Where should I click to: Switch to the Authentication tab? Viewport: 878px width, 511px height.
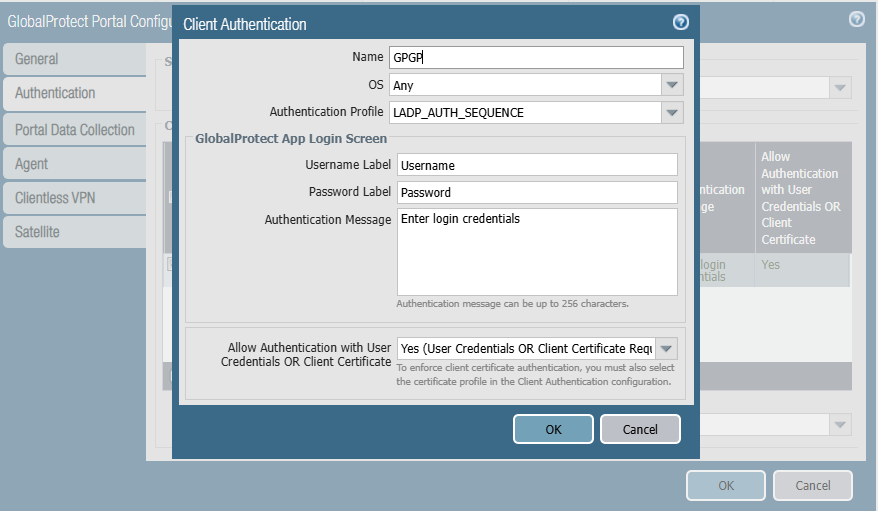74,93
